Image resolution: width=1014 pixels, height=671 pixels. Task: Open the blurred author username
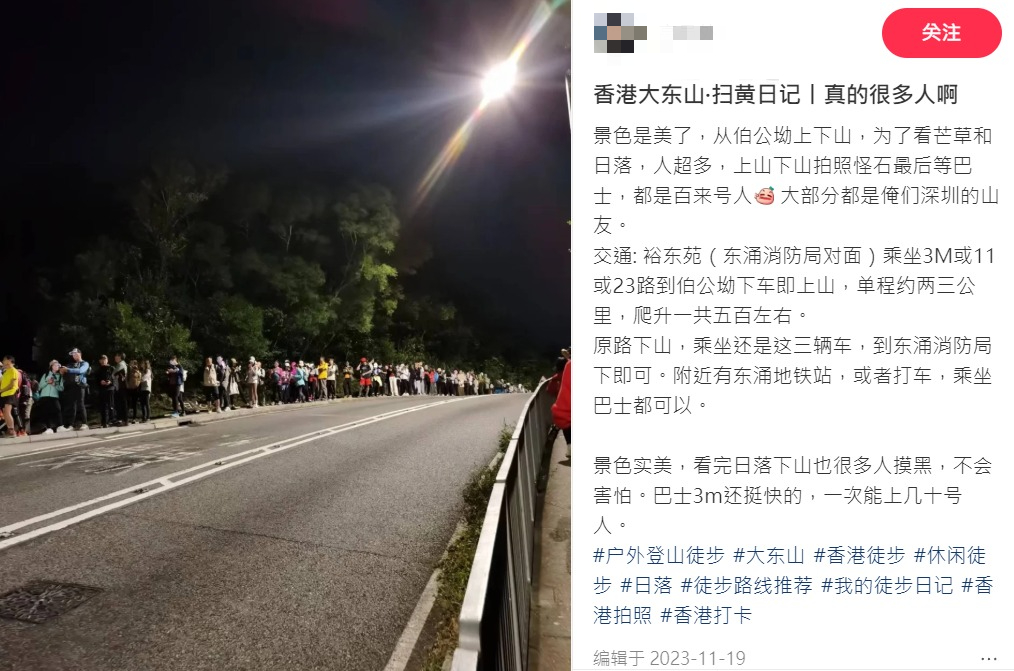(692, 32)
